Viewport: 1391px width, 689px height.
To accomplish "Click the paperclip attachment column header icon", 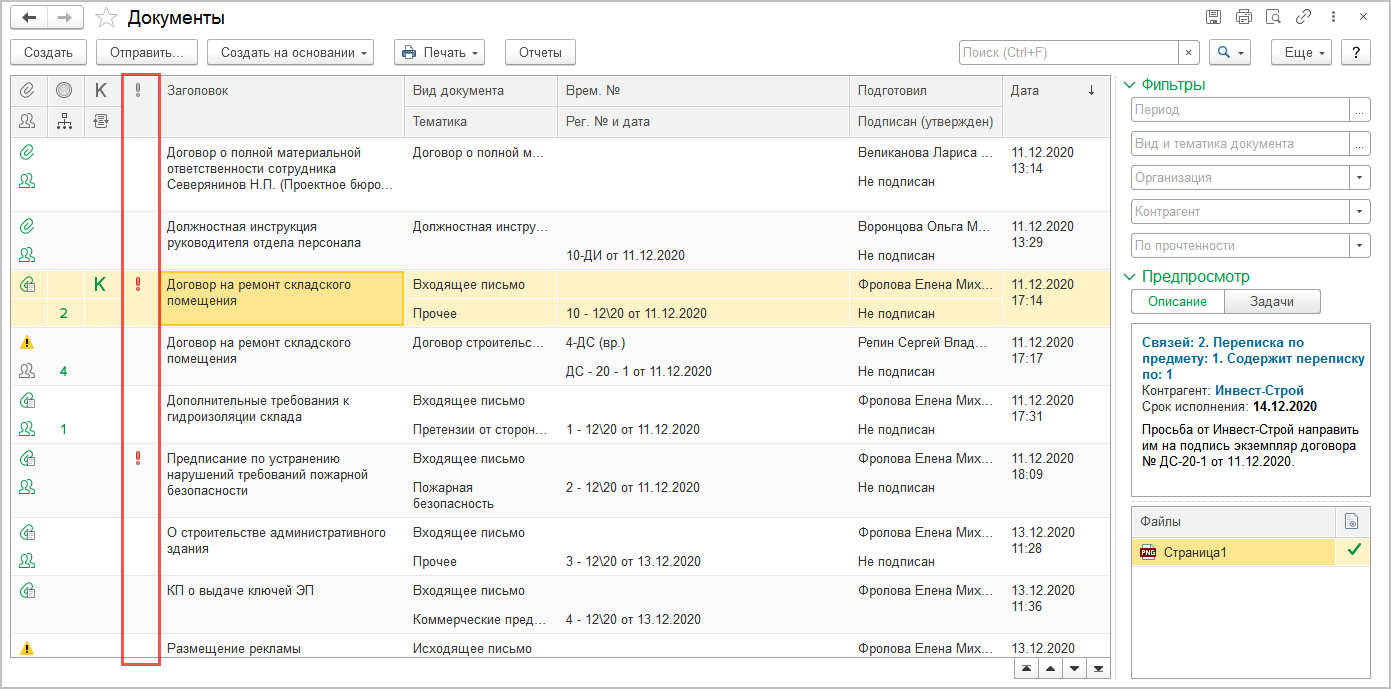I will pyautogui.click(x=28, y=91).
